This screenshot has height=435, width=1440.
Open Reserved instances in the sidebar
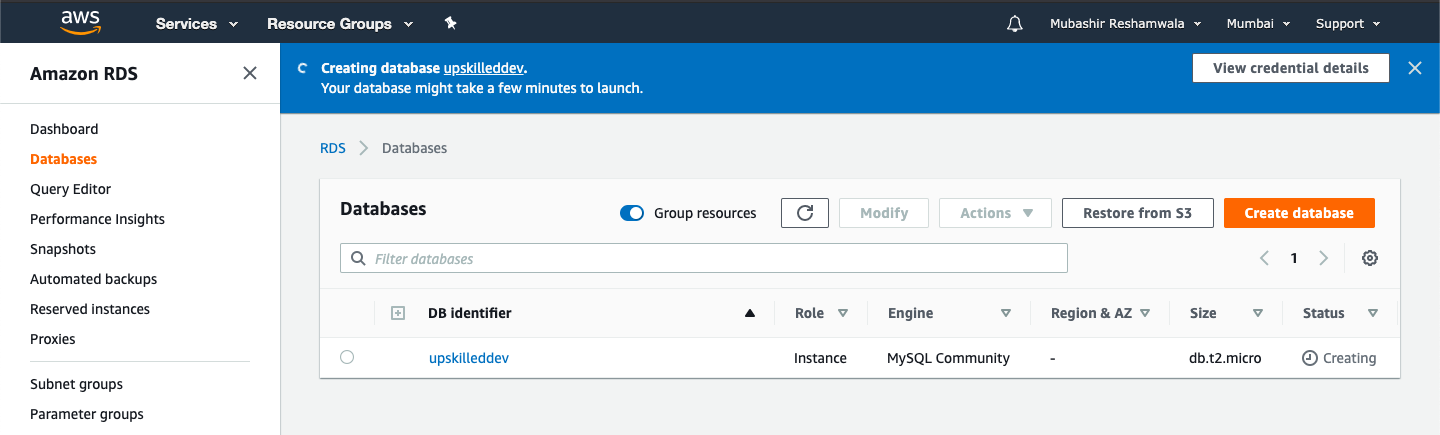pyautogui.click(x=90, y=309)
